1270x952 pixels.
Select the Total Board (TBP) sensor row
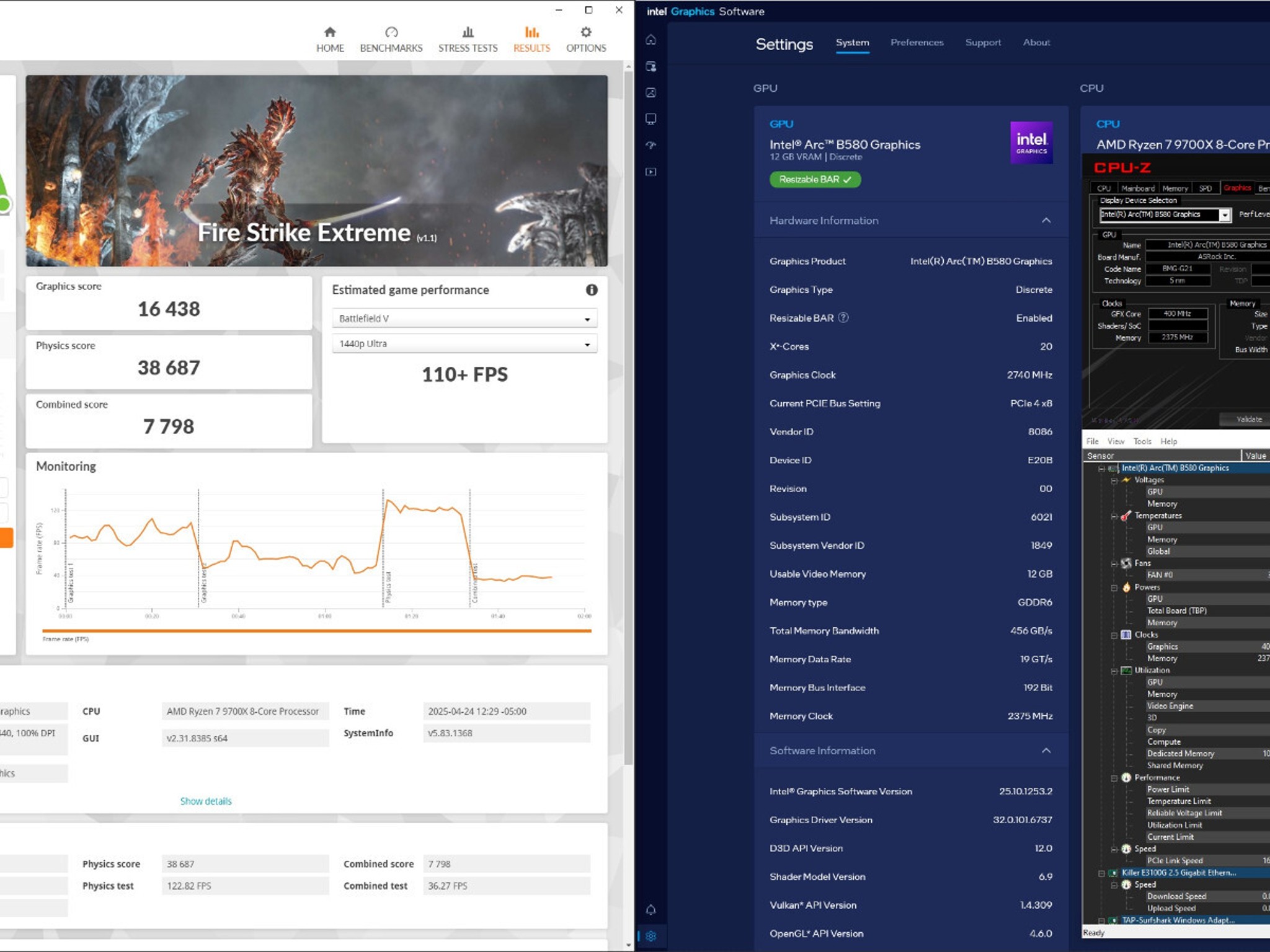[1176, 610]
